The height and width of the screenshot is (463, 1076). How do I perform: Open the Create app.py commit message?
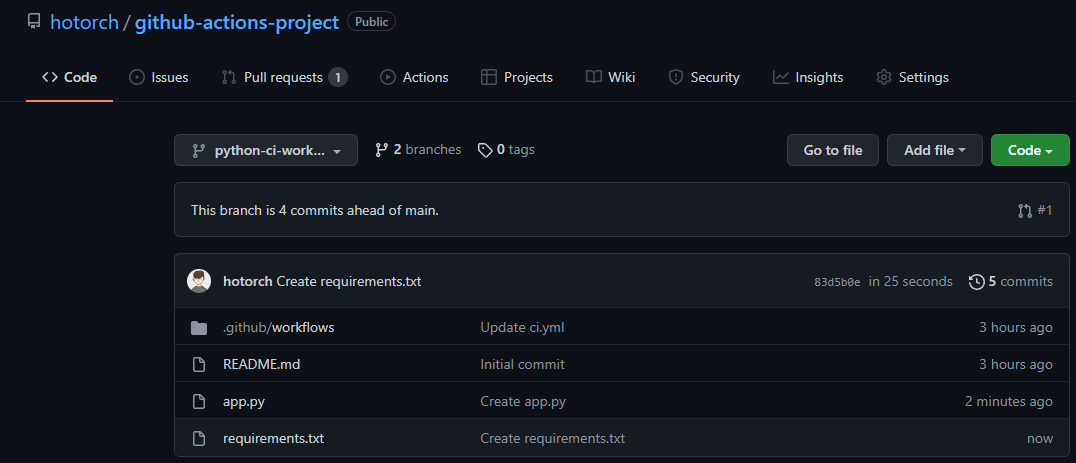(523, 401)
